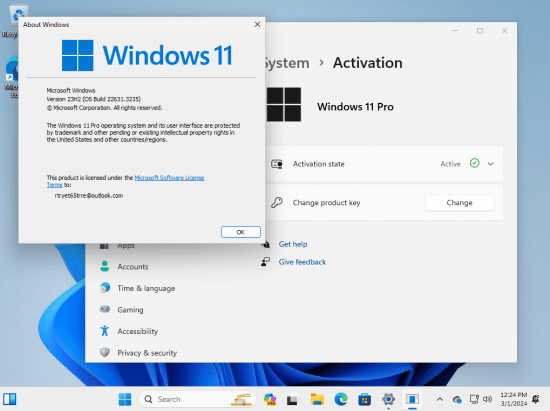Close the About Windows dialog

click(257, 24)
